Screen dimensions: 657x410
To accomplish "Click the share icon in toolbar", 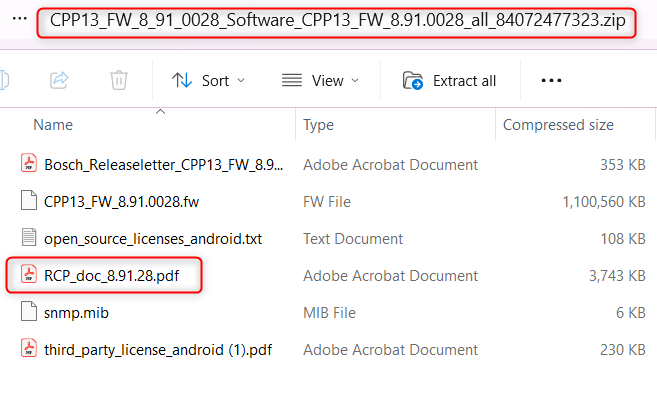I will point(59,80).
